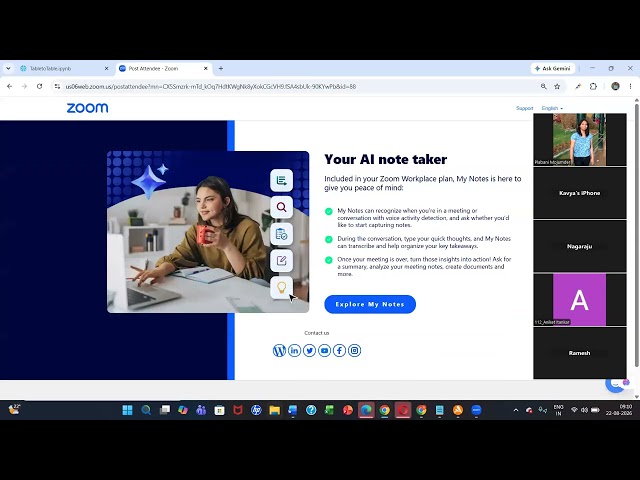Open File Explorer from taskbar

point(275,410)
